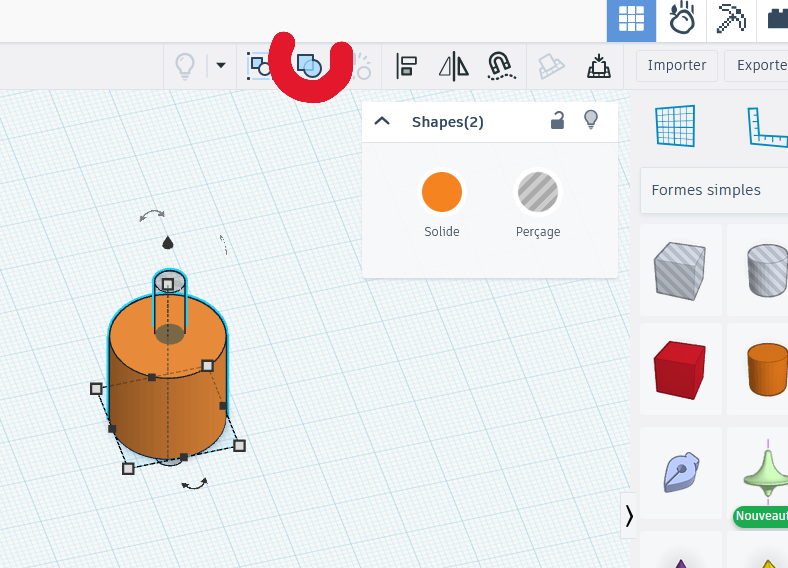Click the grayed-out workplane toolbar icon
This screenshot has height=568, width=788.
pos(551,66)
